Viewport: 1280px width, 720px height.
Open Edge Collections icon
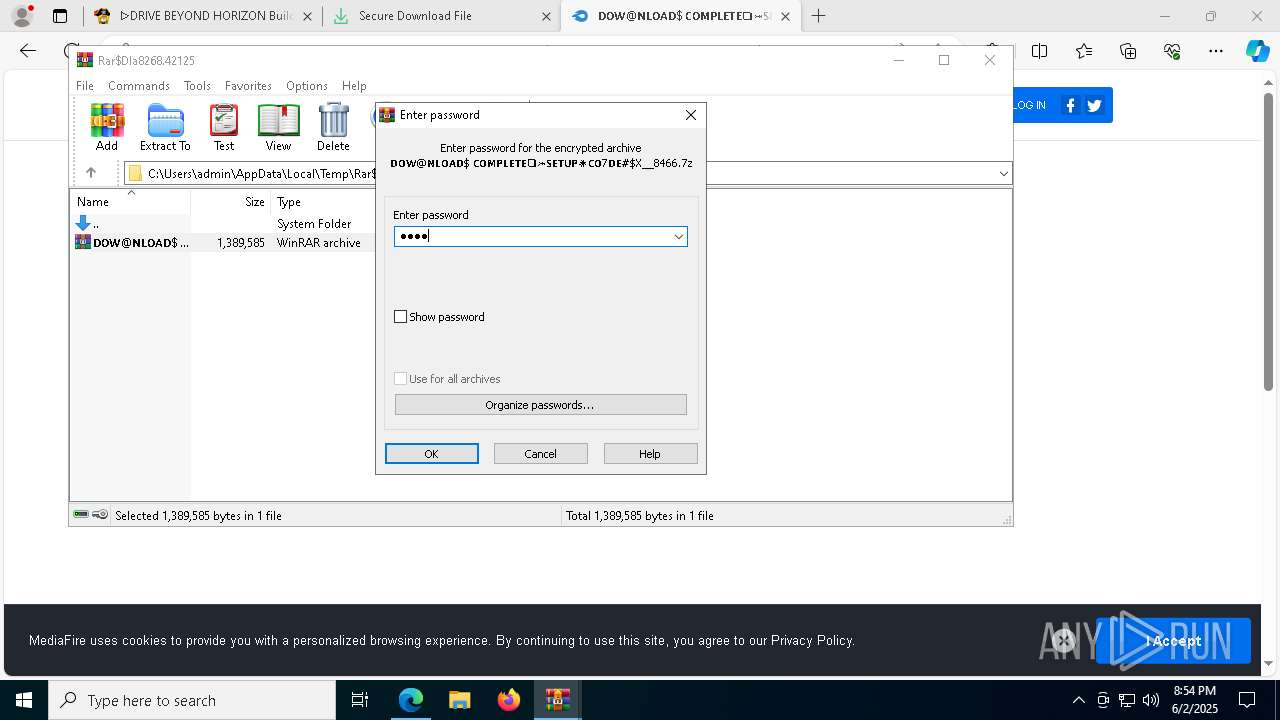click(x=1128, y=51)
